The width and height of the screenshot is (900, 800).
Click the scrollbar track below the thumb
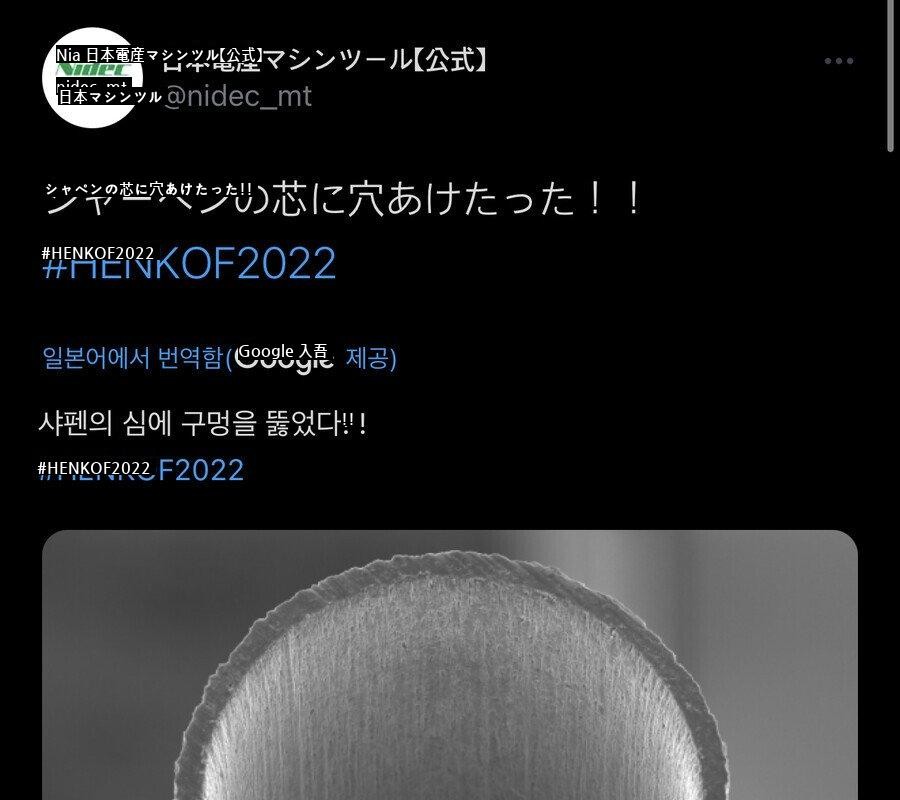890,476
